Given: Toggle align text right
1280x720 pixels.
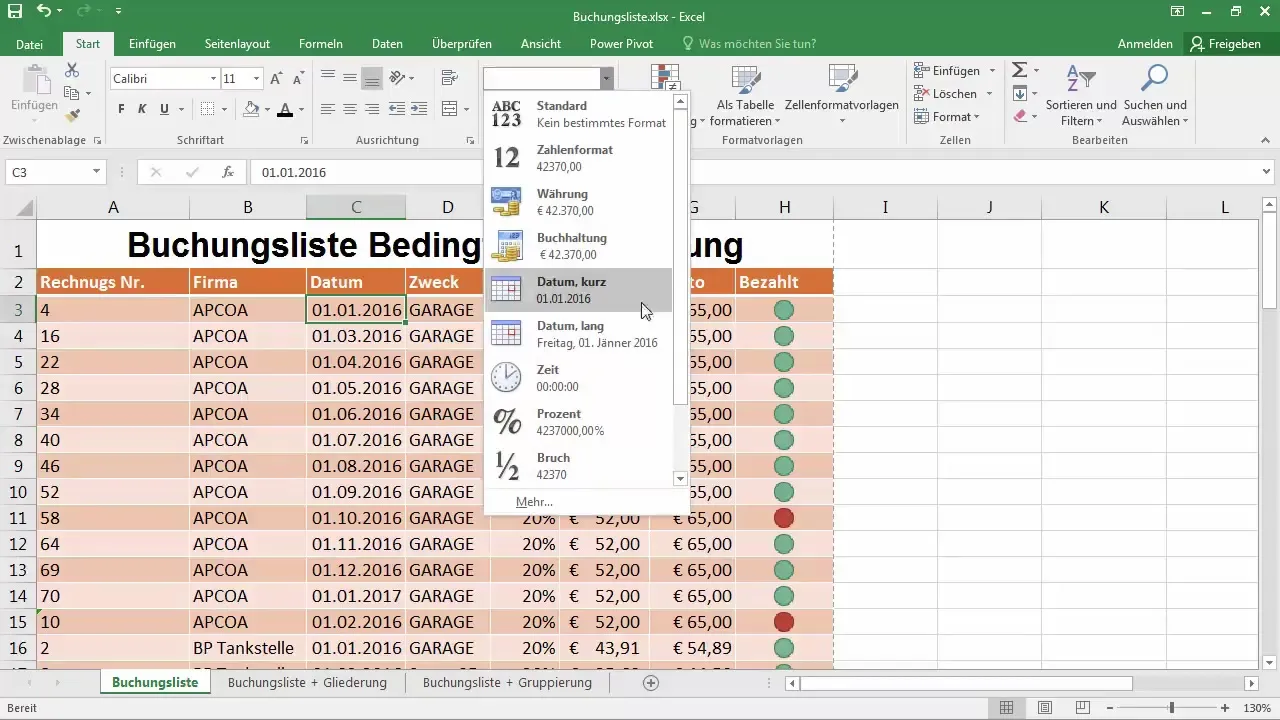Looking at the screenshot, I should pos(371,109).
